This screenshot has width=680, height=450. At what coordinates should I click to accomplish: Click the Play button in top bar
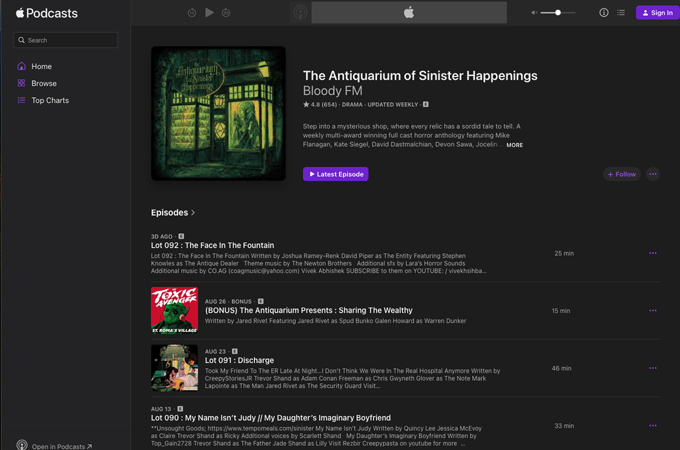tap(209, 13)
